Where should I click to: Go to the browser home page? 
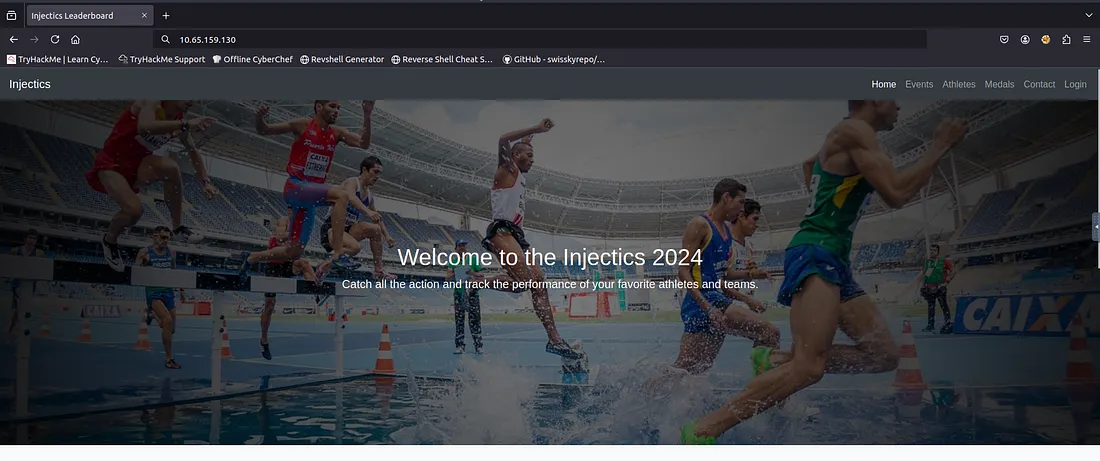75,39
